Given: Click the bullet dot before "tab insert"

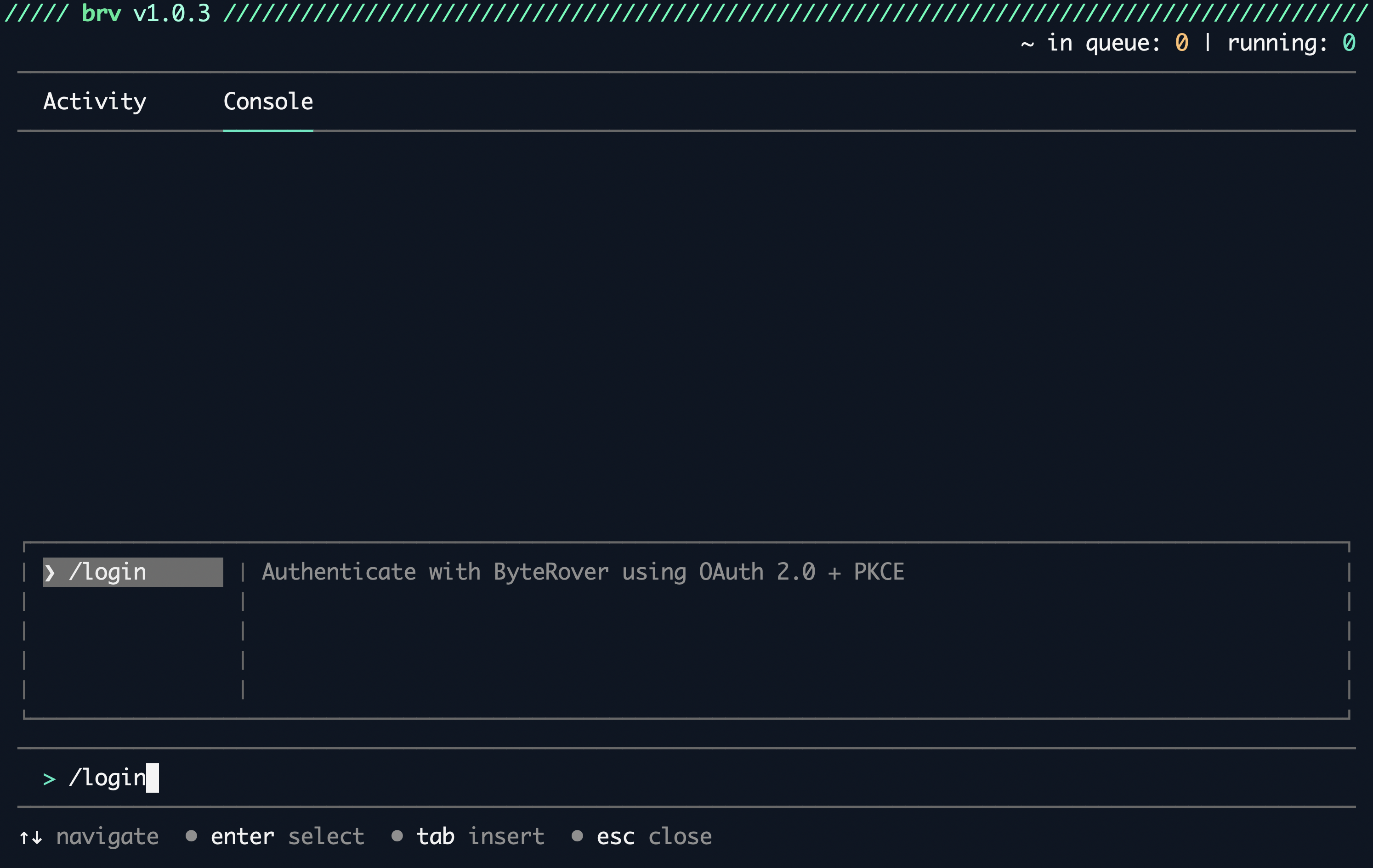Looking at the screenshot, I should pos(398,835).
